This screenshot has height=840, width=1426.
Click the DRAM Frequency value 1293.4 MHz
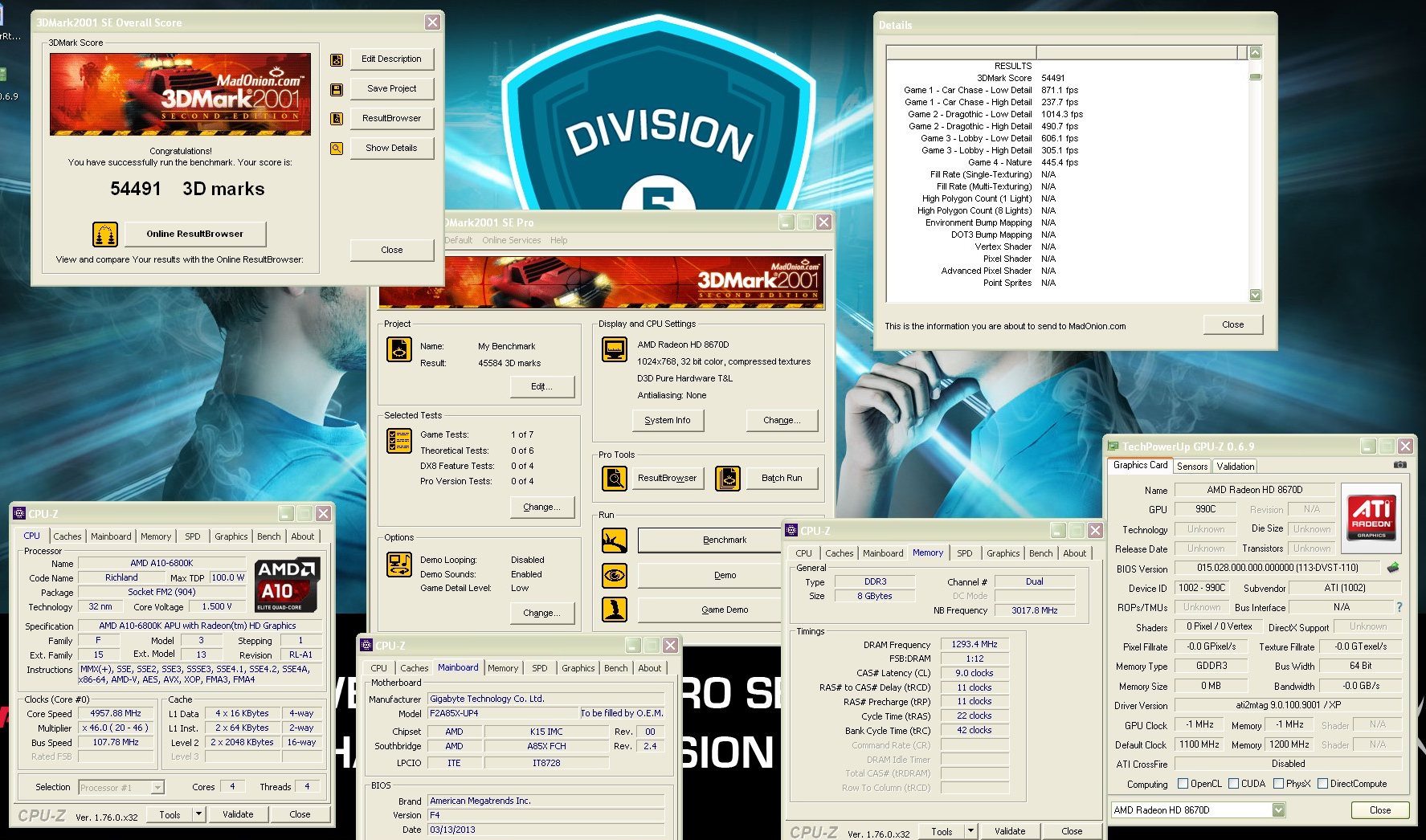click(975, 644)
